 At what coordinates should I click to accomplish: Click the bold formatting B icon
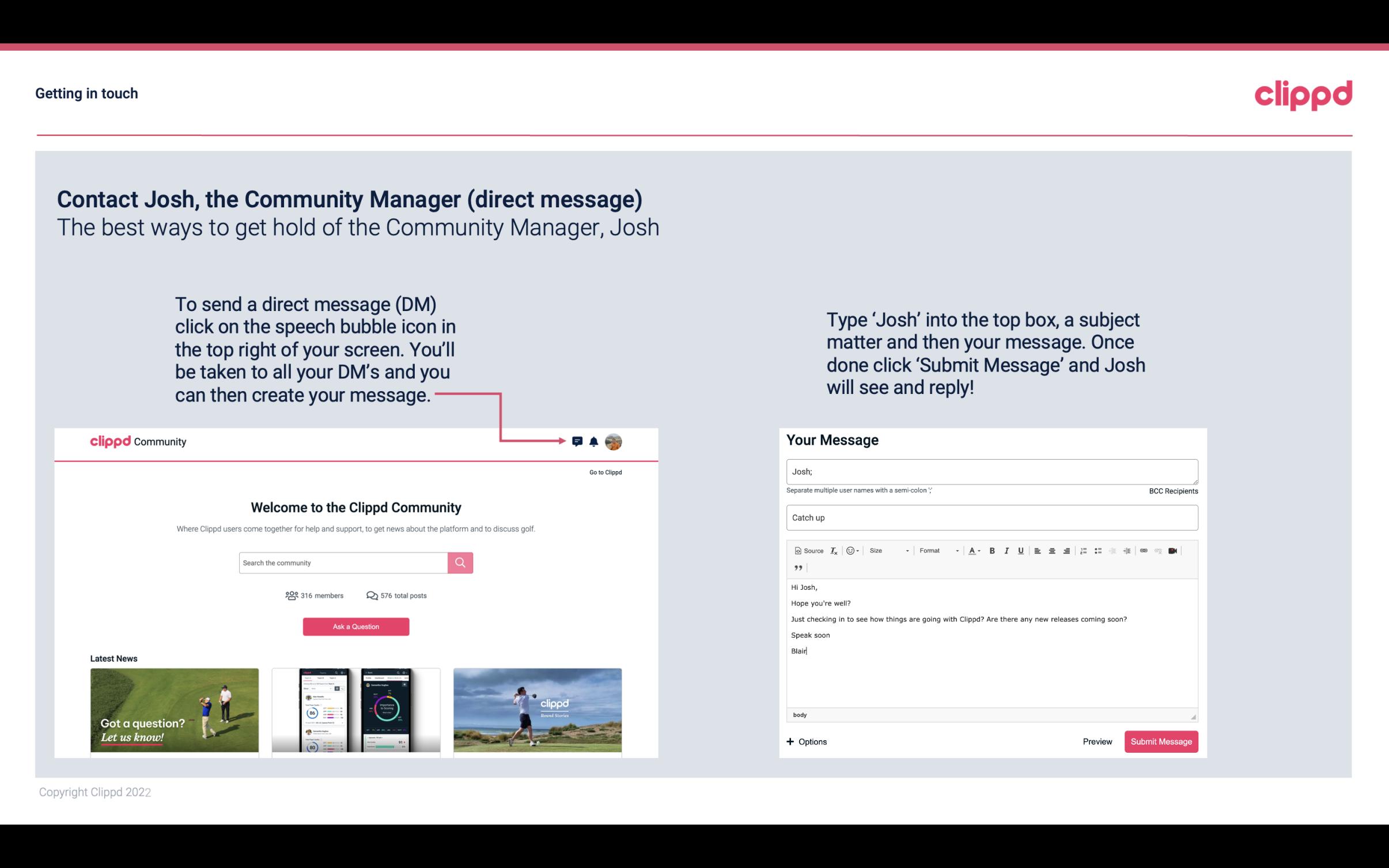[992, 550]
